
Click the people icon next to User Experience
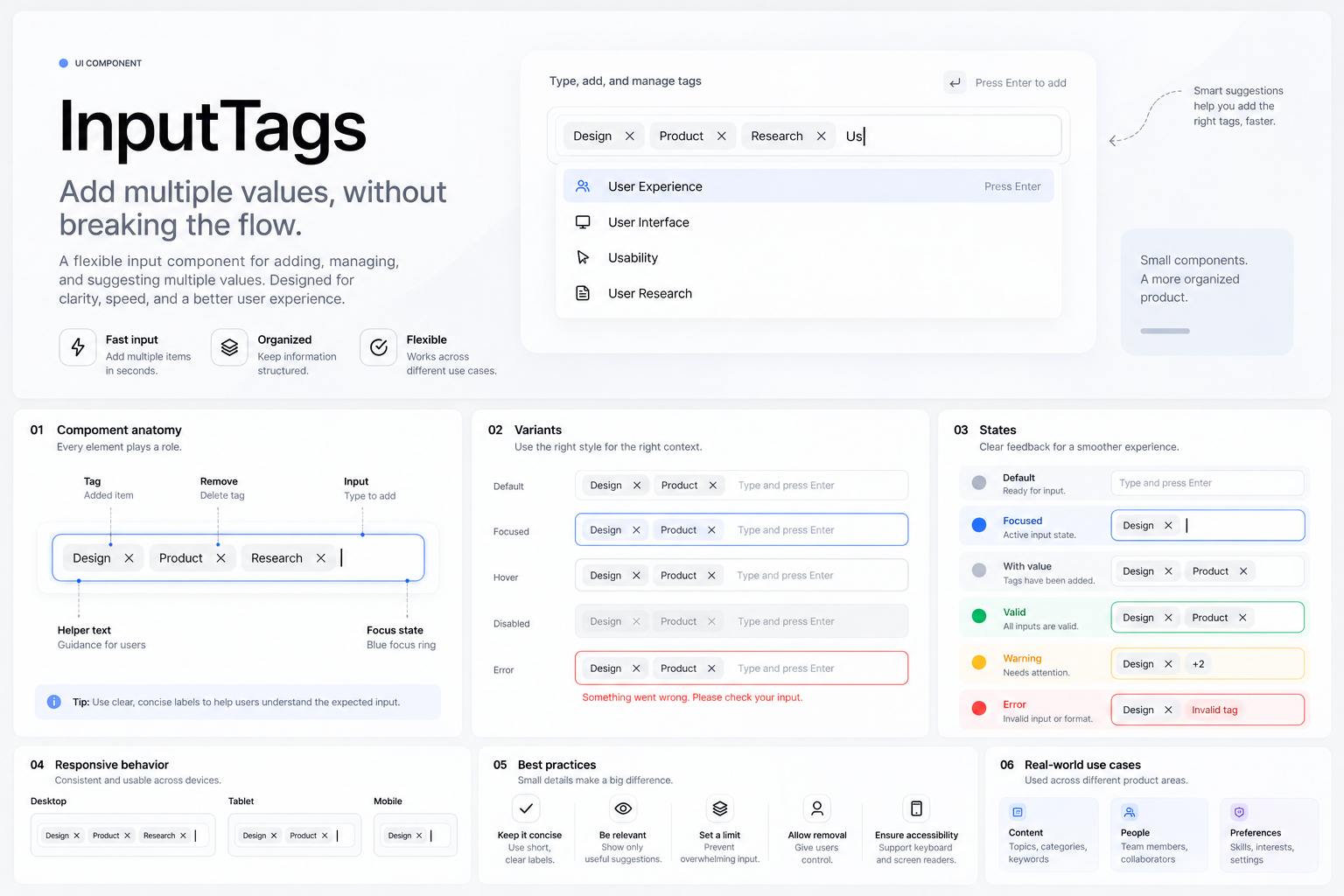click(x=583, y=186)
